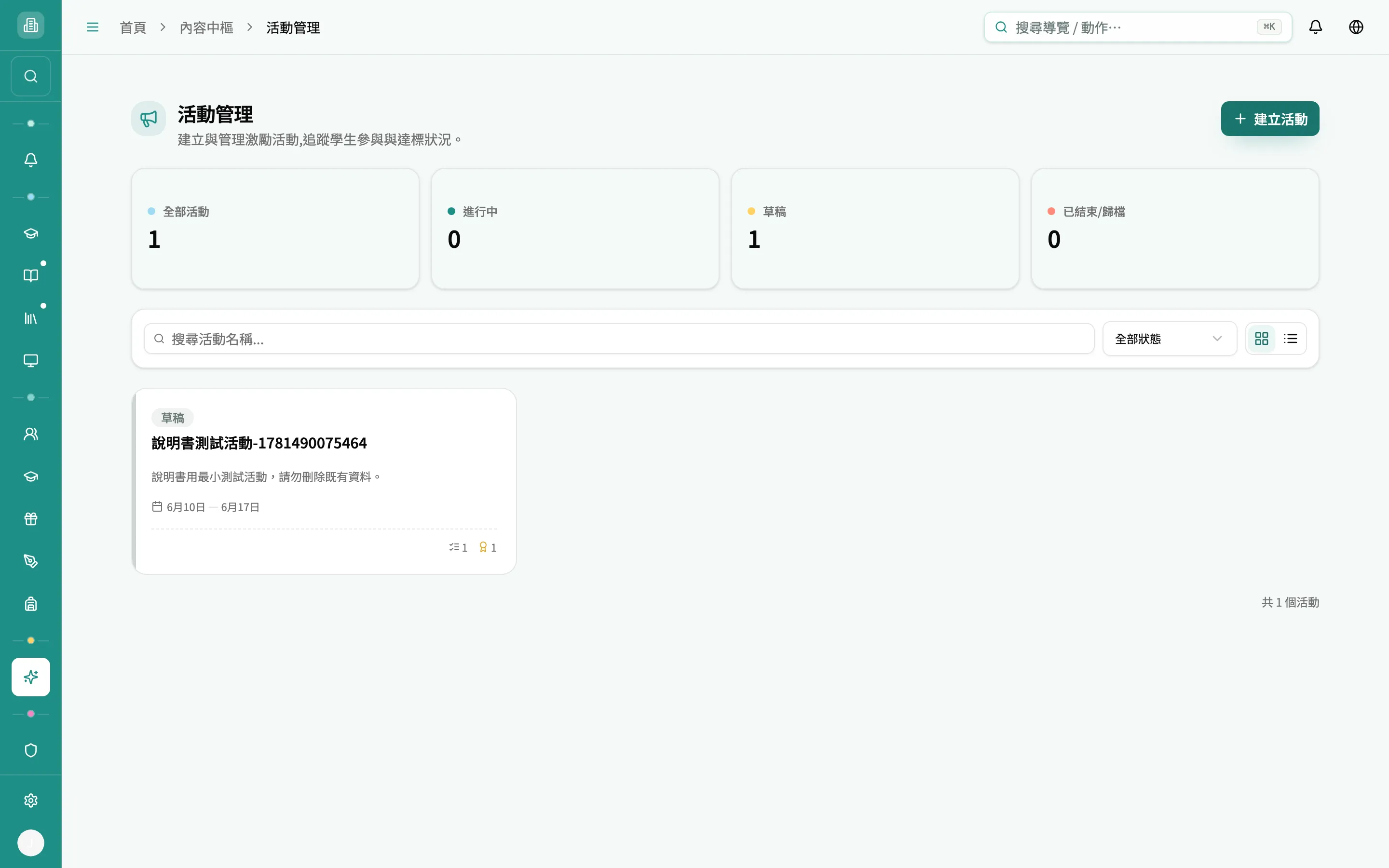
Task: Click the activity description 說明書用最小測試活動
Action: tap(266, 477)
